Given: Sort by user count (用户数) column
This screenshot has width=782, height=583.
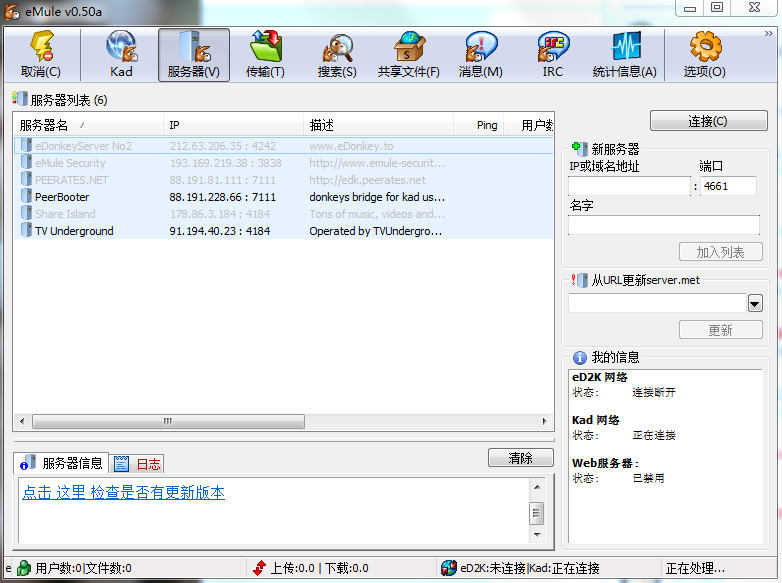Looking at the screenshot, I should (529, 125).
